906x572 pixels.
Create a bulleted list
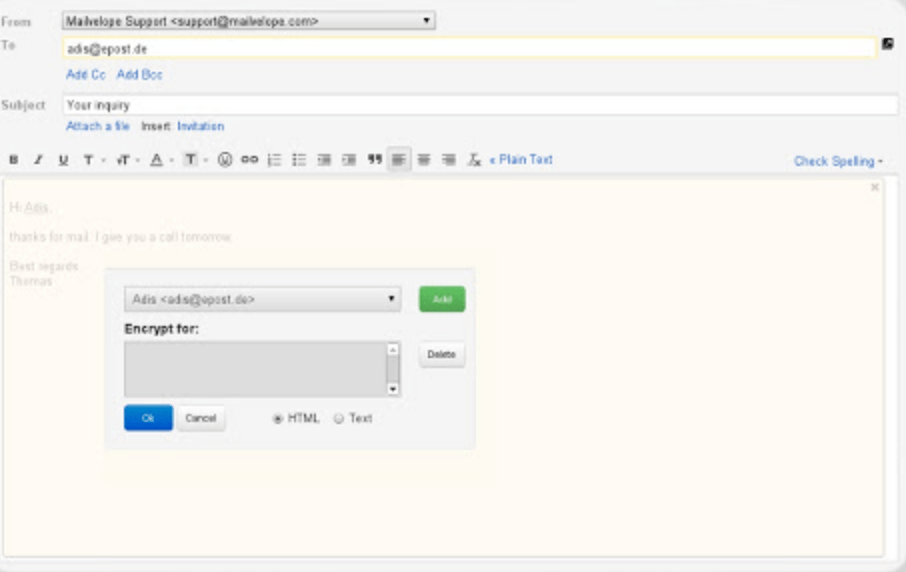click(299, 160)
